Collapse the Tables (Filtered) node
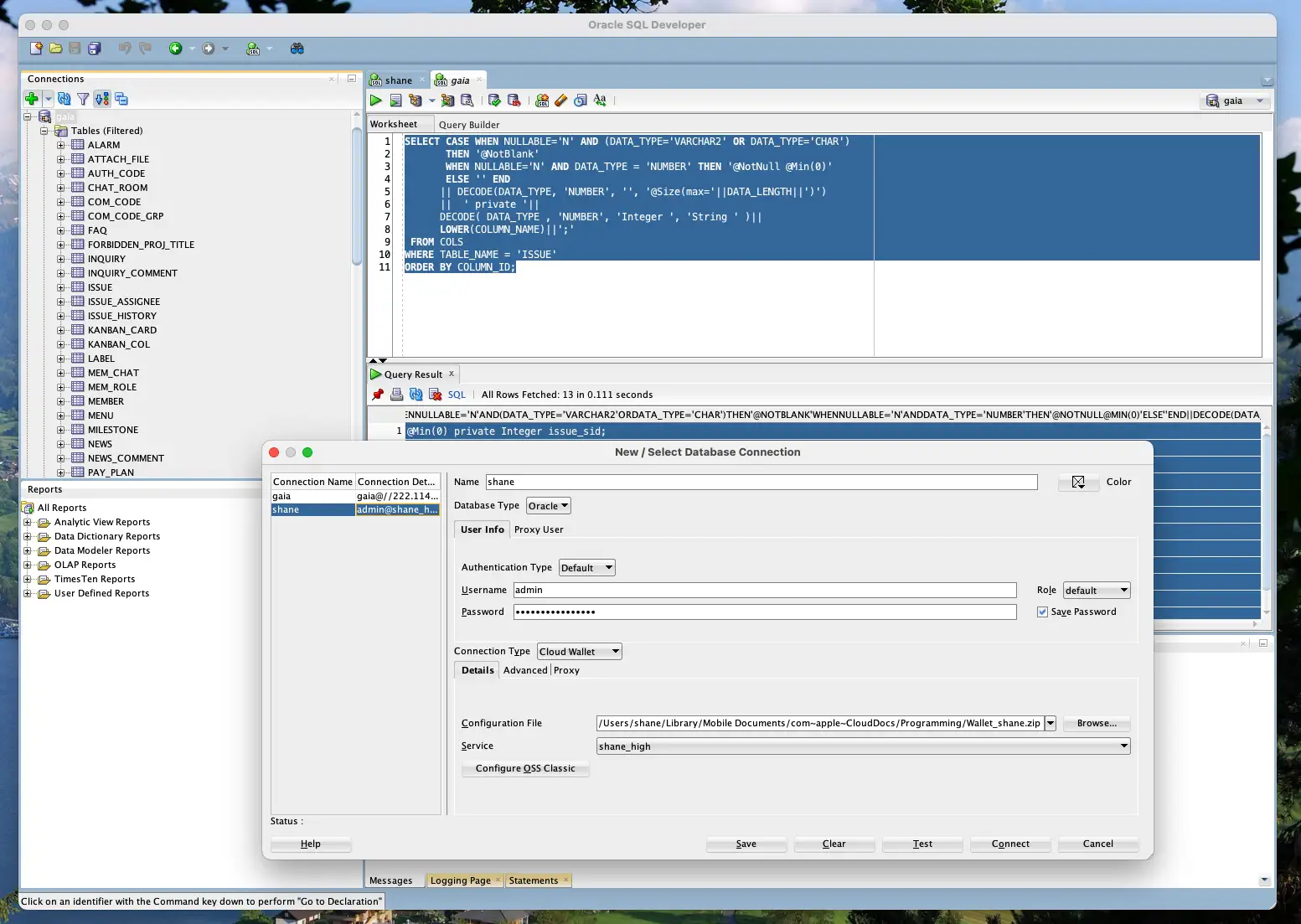 (44, 131)
